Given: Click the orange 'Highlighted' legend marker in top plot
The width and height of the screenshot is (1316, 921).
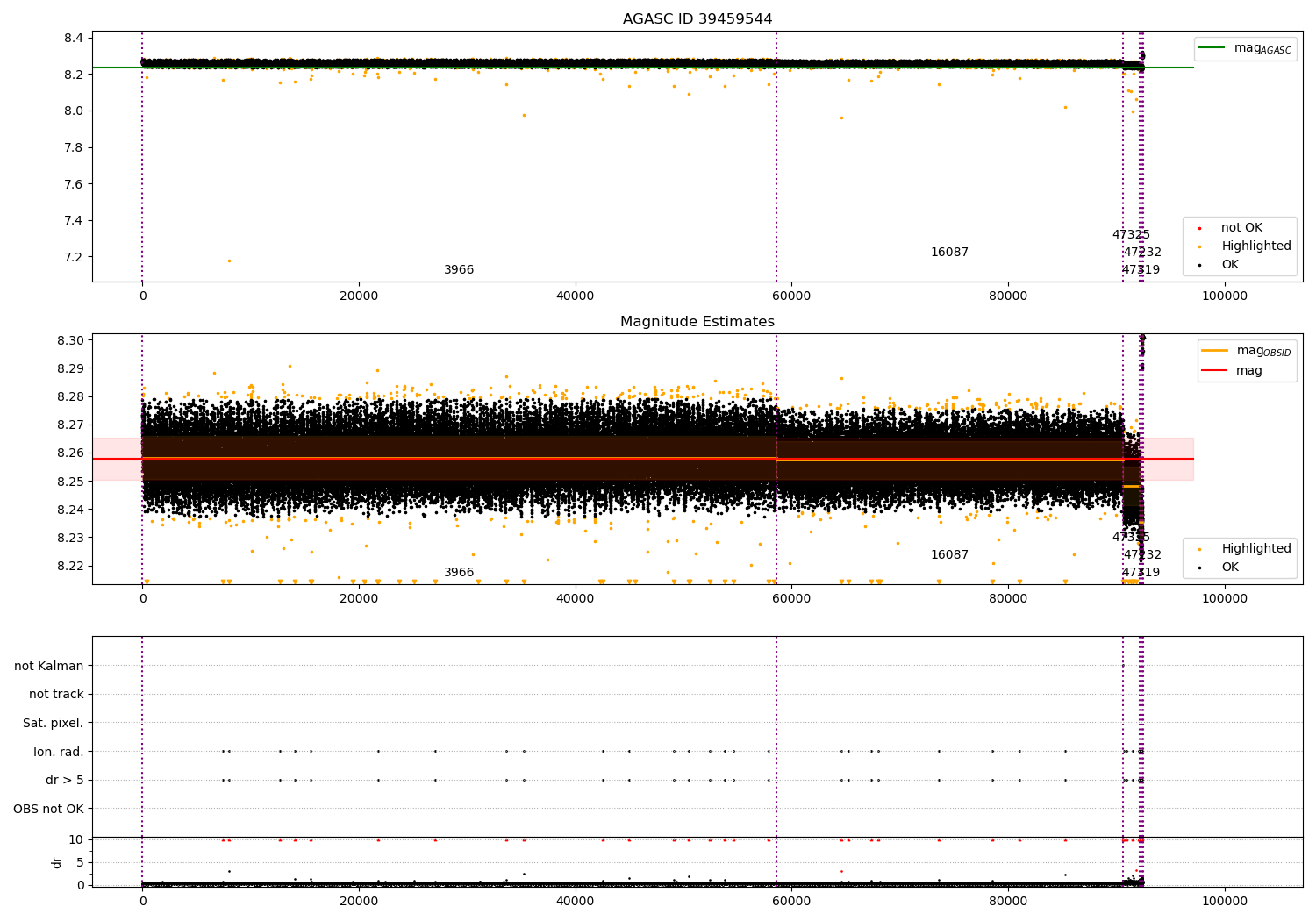Looking at the screenshot, I should point(1199,246).
